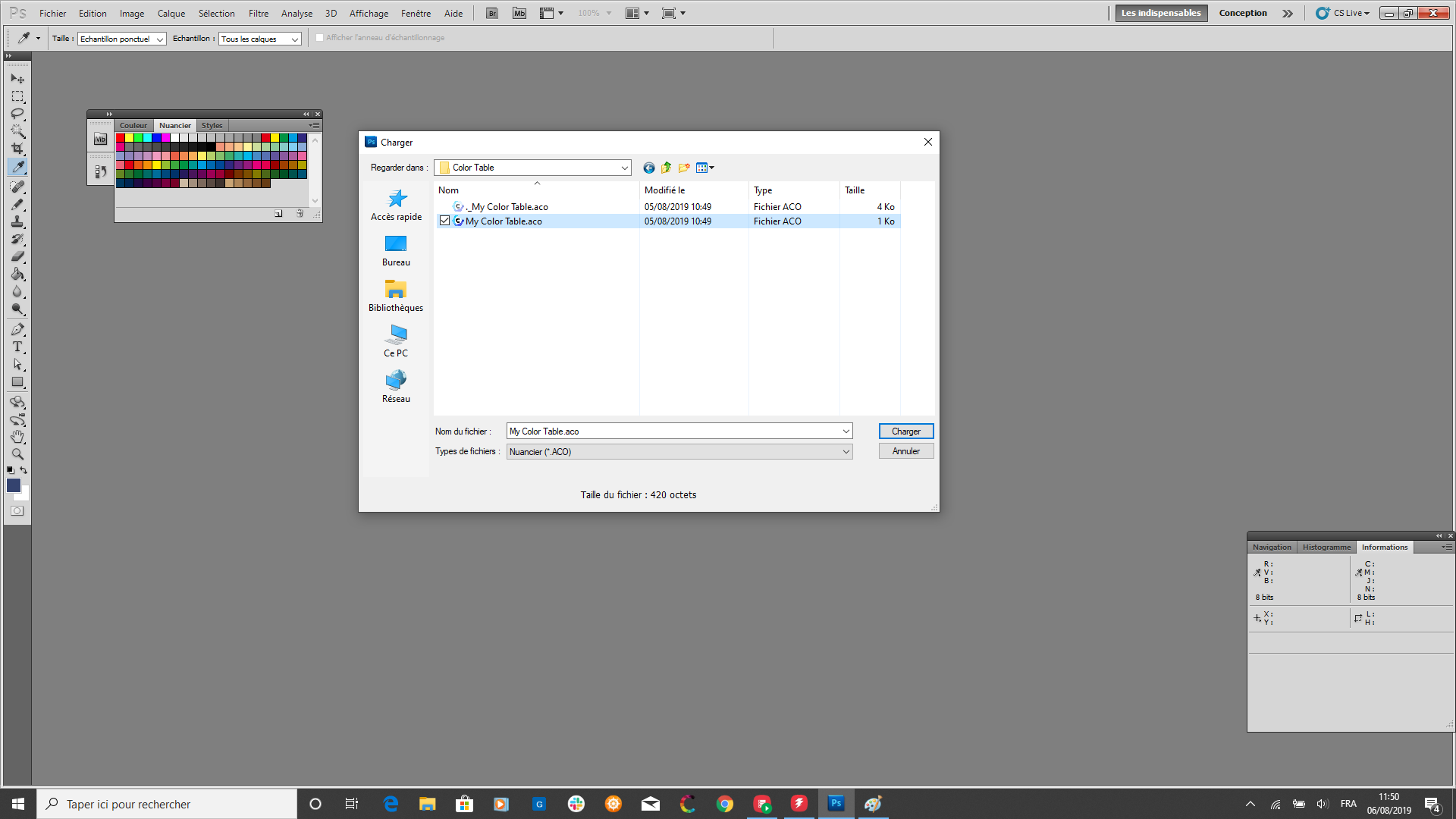Open Accès rapide location
The image size is (1456, 819).
396,206
